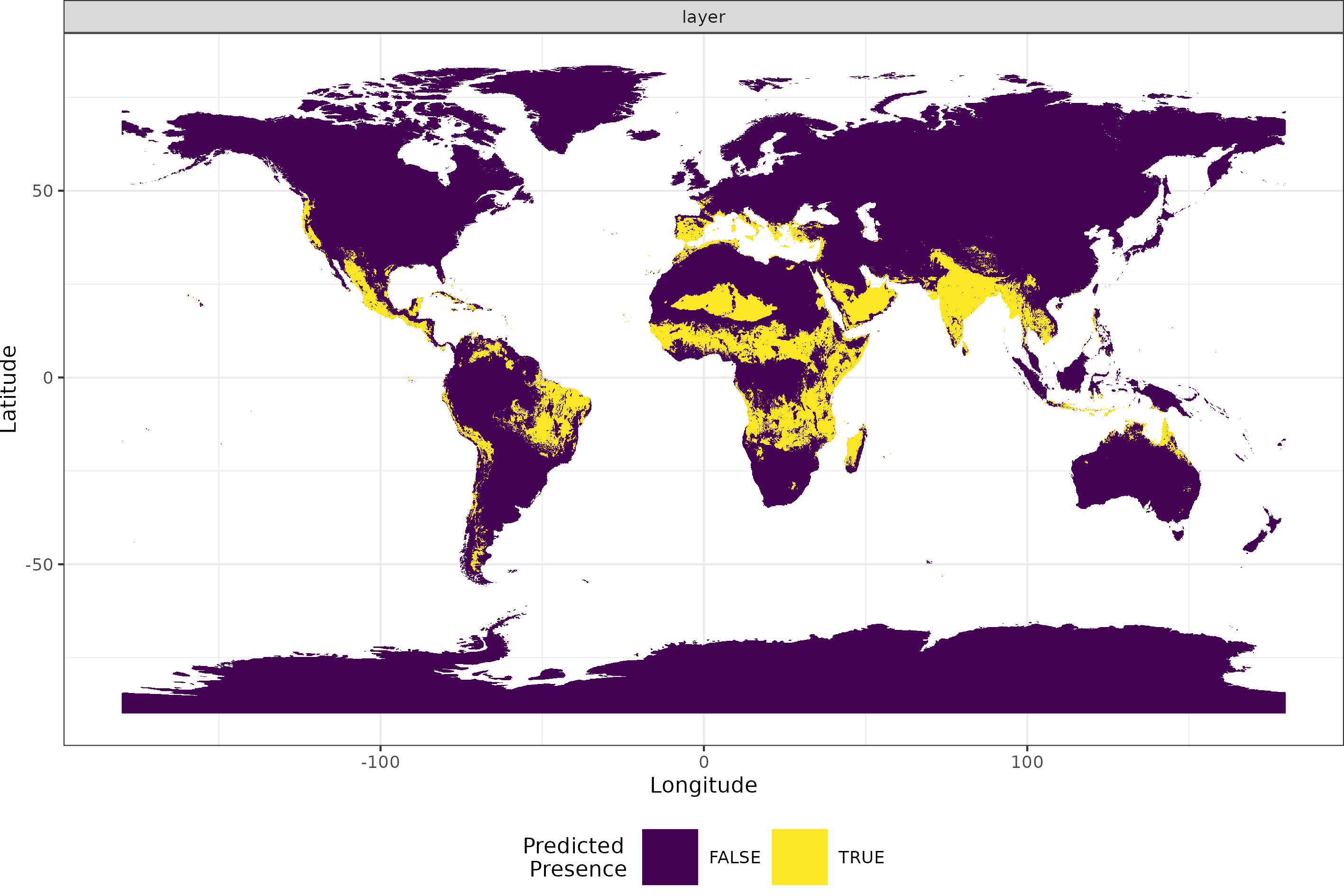Viewport: 1344px width, 896px height.
Task: Click the 'Longitude' axis title
Action: click(x=703, y=785)
